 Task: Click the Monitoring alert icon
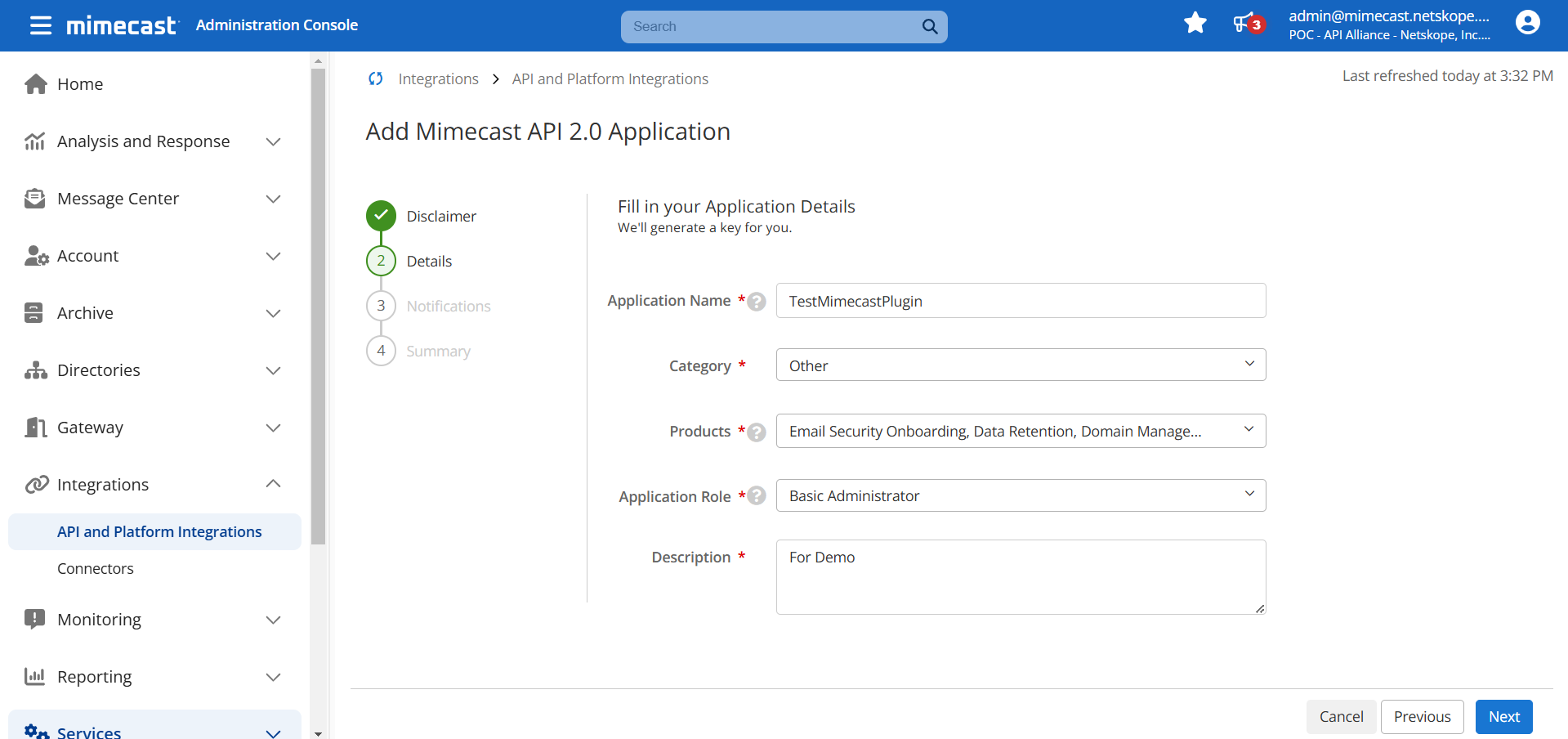click(x=34, y=619)
